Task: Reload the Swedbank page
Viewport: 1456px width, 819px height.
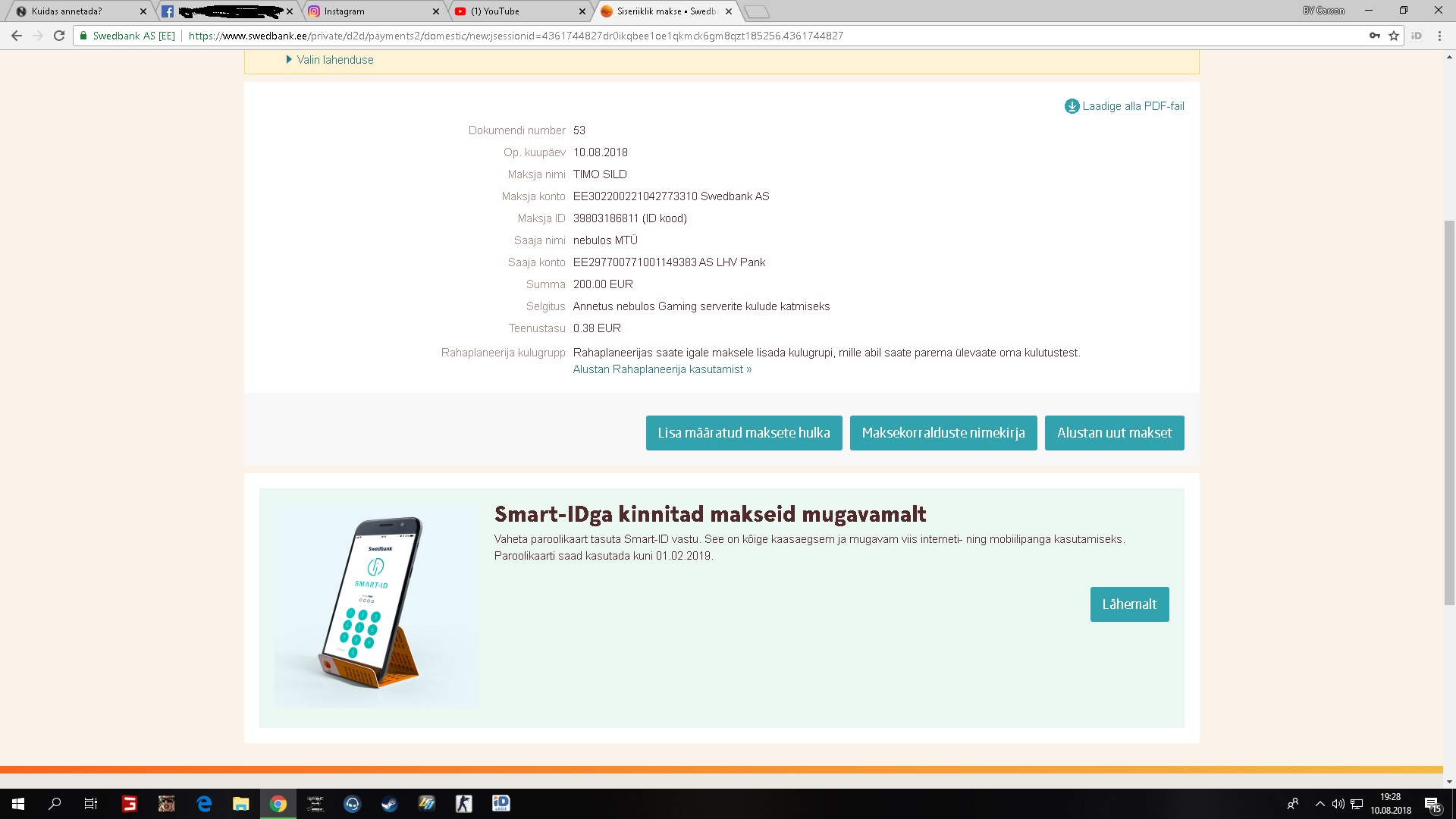Action: point(59,36)
